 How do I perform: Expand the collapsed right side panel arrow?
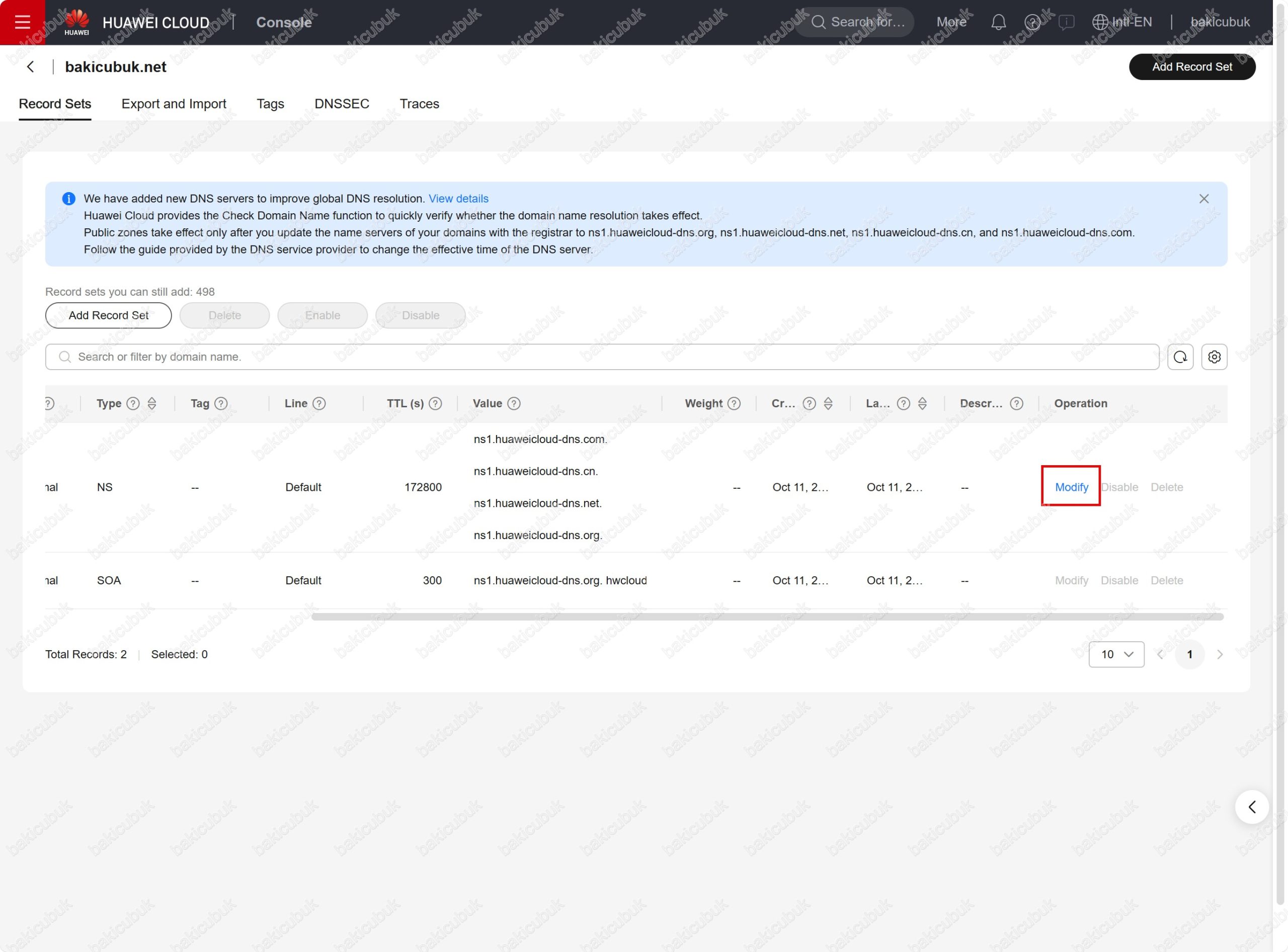(1251, 807)
